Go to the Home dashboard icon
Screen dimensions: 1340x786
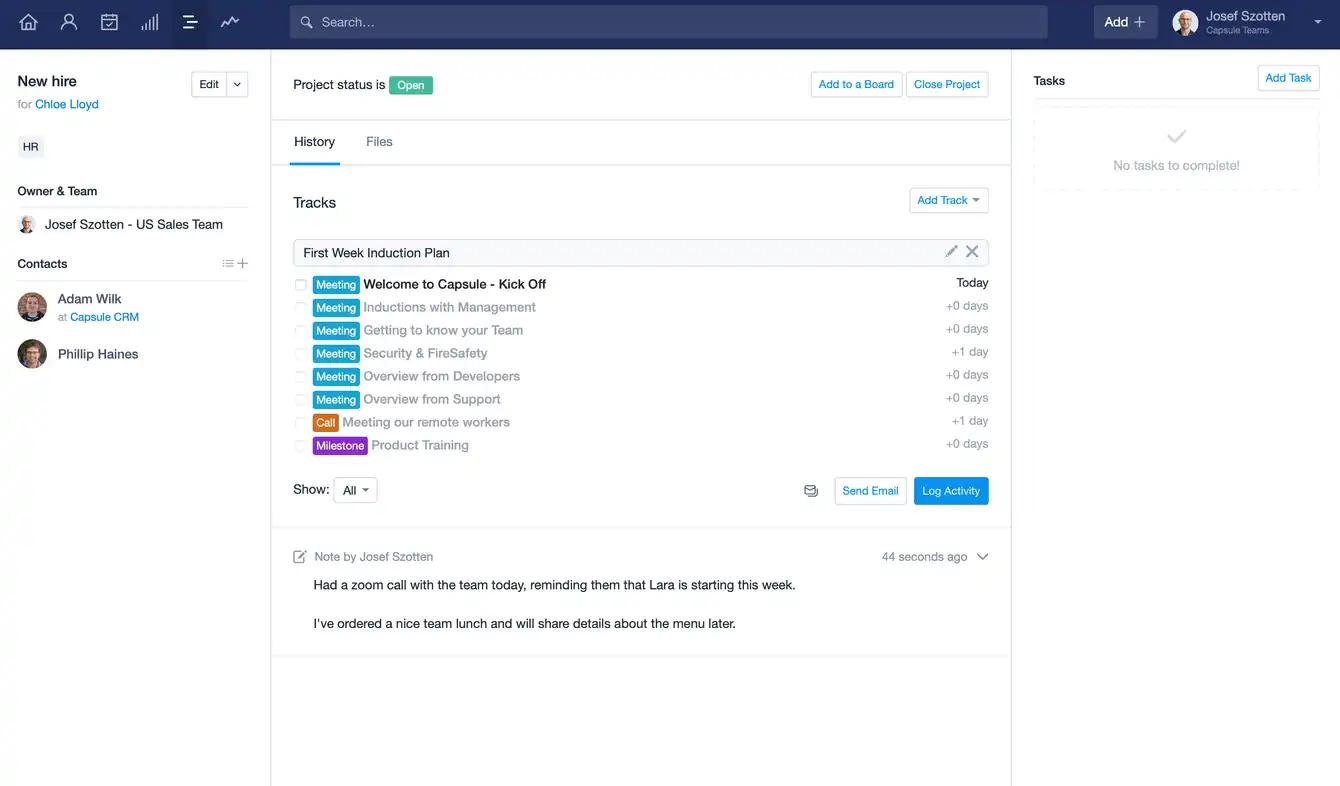point(28,22)
